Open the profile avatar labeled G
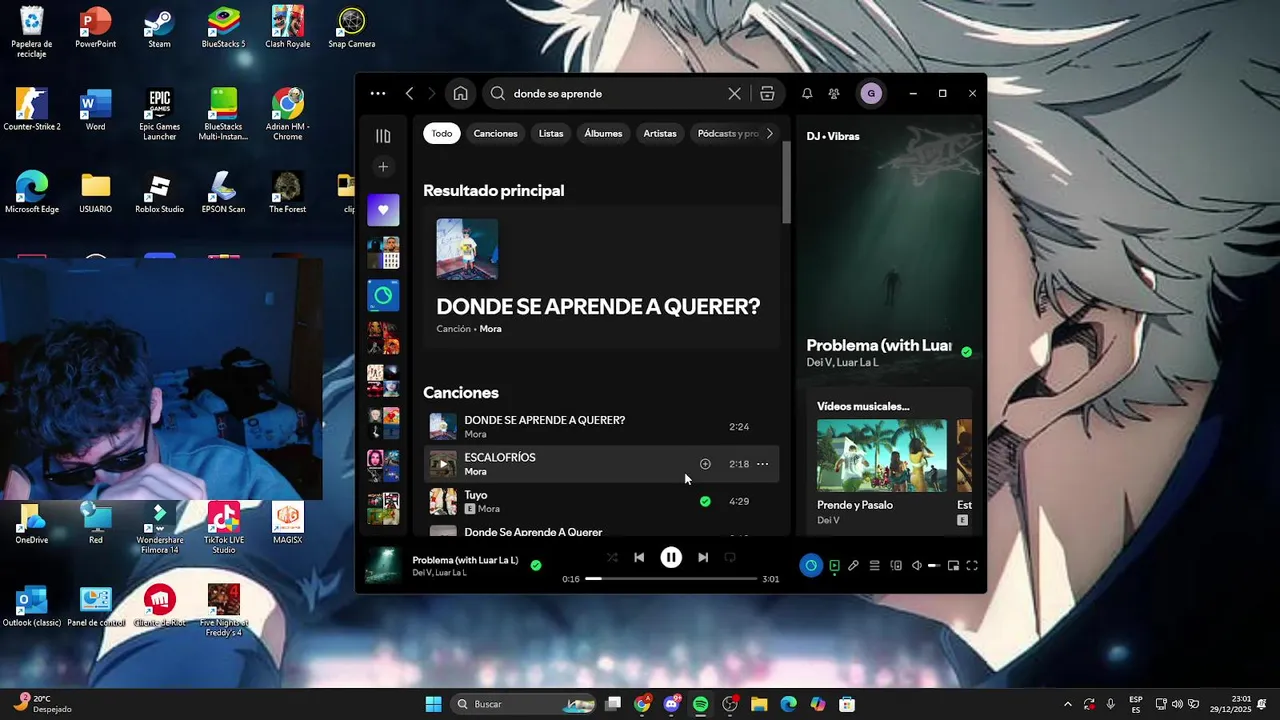 (871, 93)
